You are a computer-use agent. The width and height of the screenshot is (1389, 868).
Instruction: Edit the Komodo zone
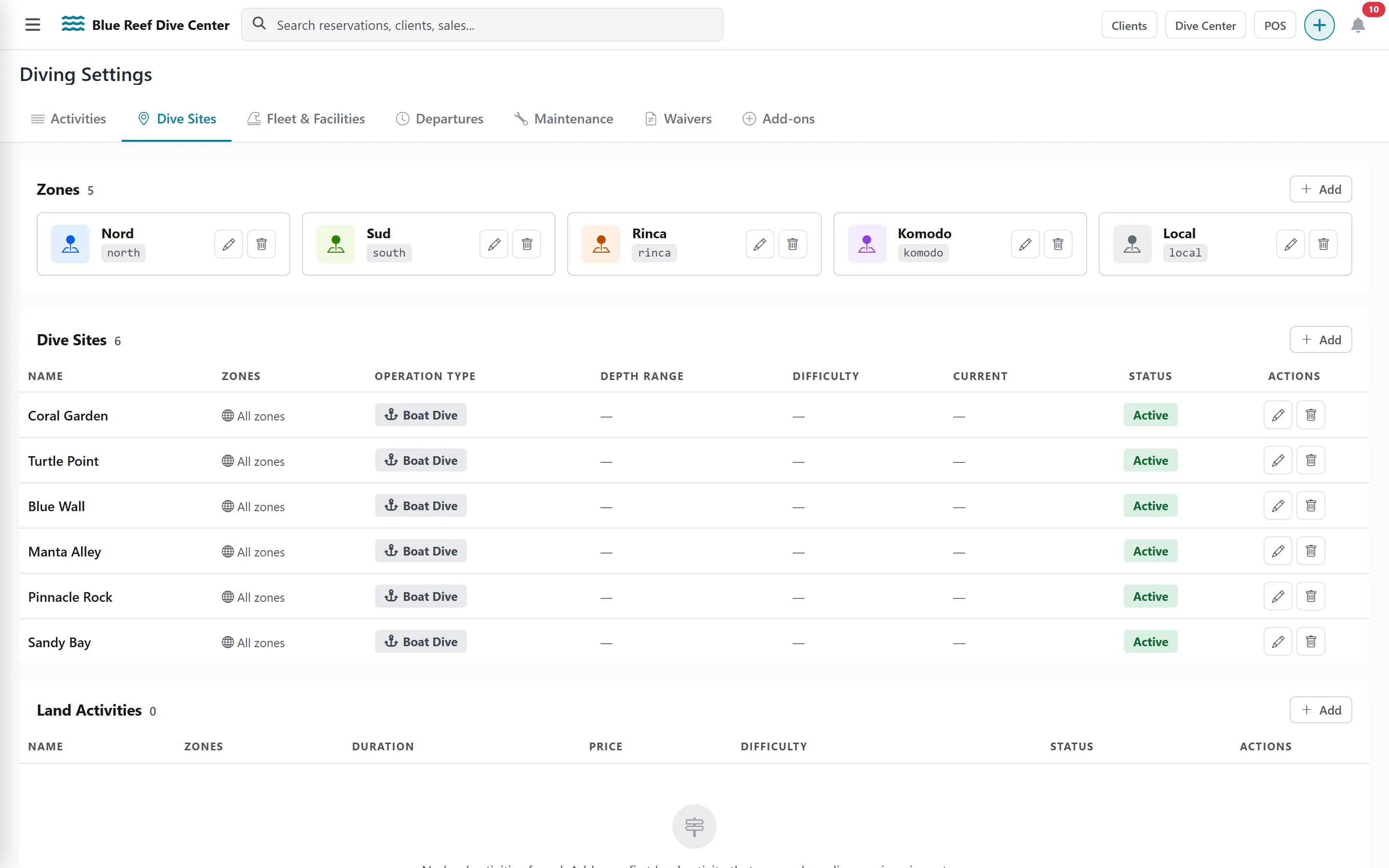coord(1025,244)
